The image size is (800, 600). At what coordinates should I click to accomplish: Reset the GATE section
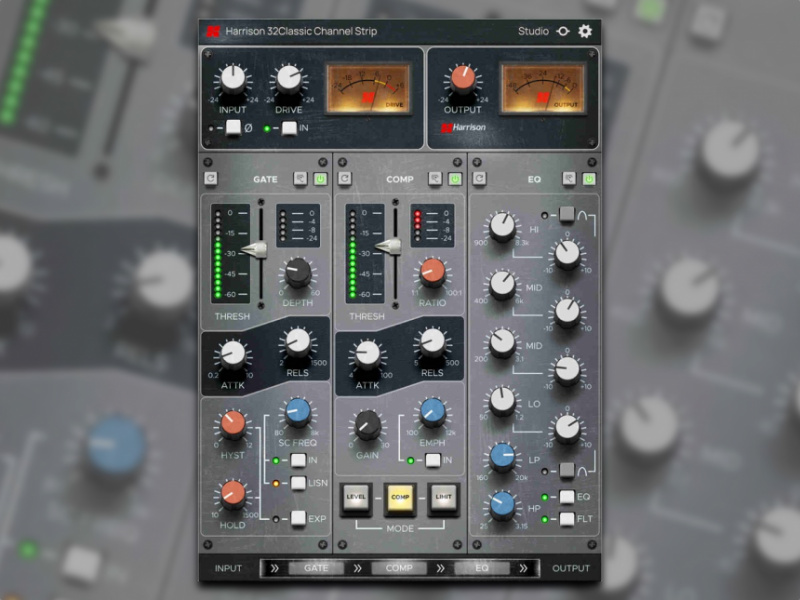(211, 179)
